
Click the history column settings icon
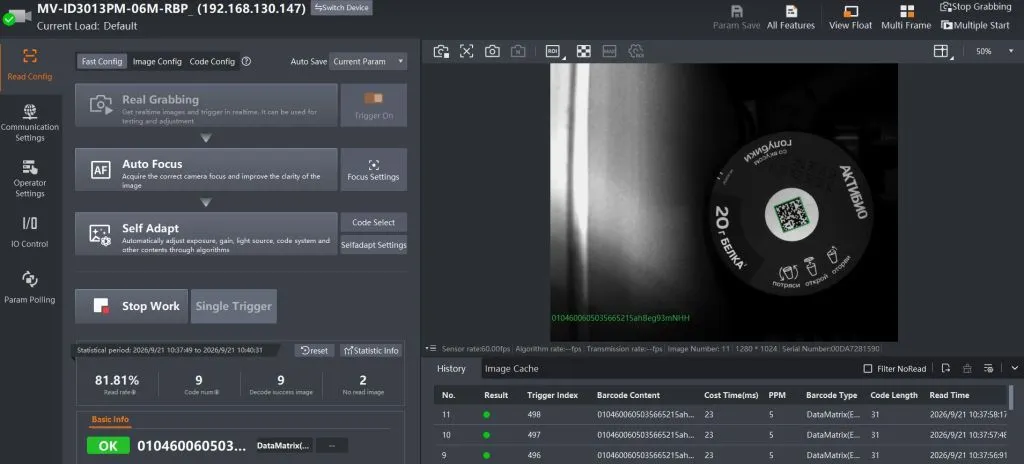(x=989, y=369)
